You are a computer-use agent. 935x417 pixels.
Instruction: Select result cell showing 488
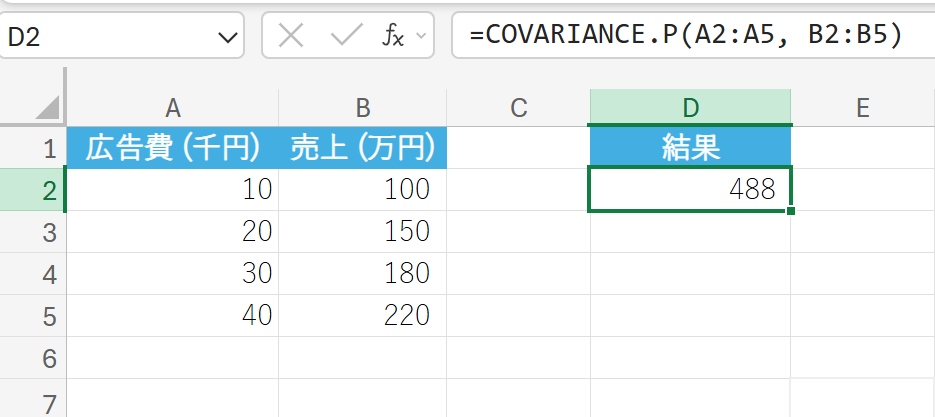click(690, 190)
